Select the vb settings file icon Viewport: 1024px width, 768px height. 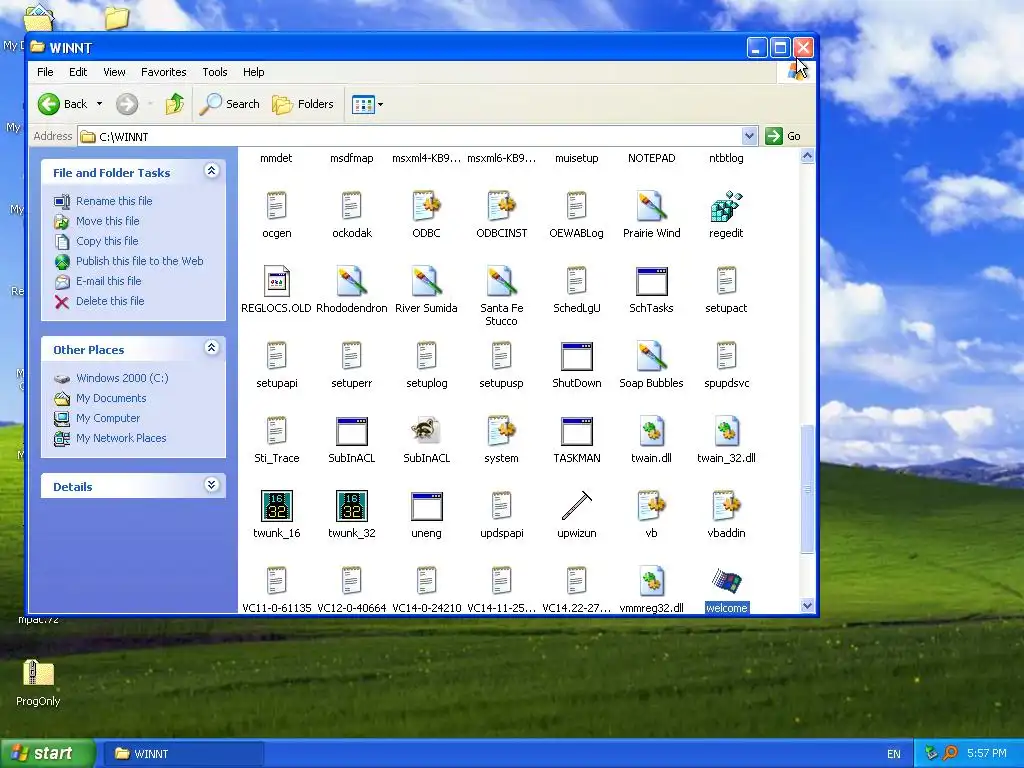click(651, 506)
